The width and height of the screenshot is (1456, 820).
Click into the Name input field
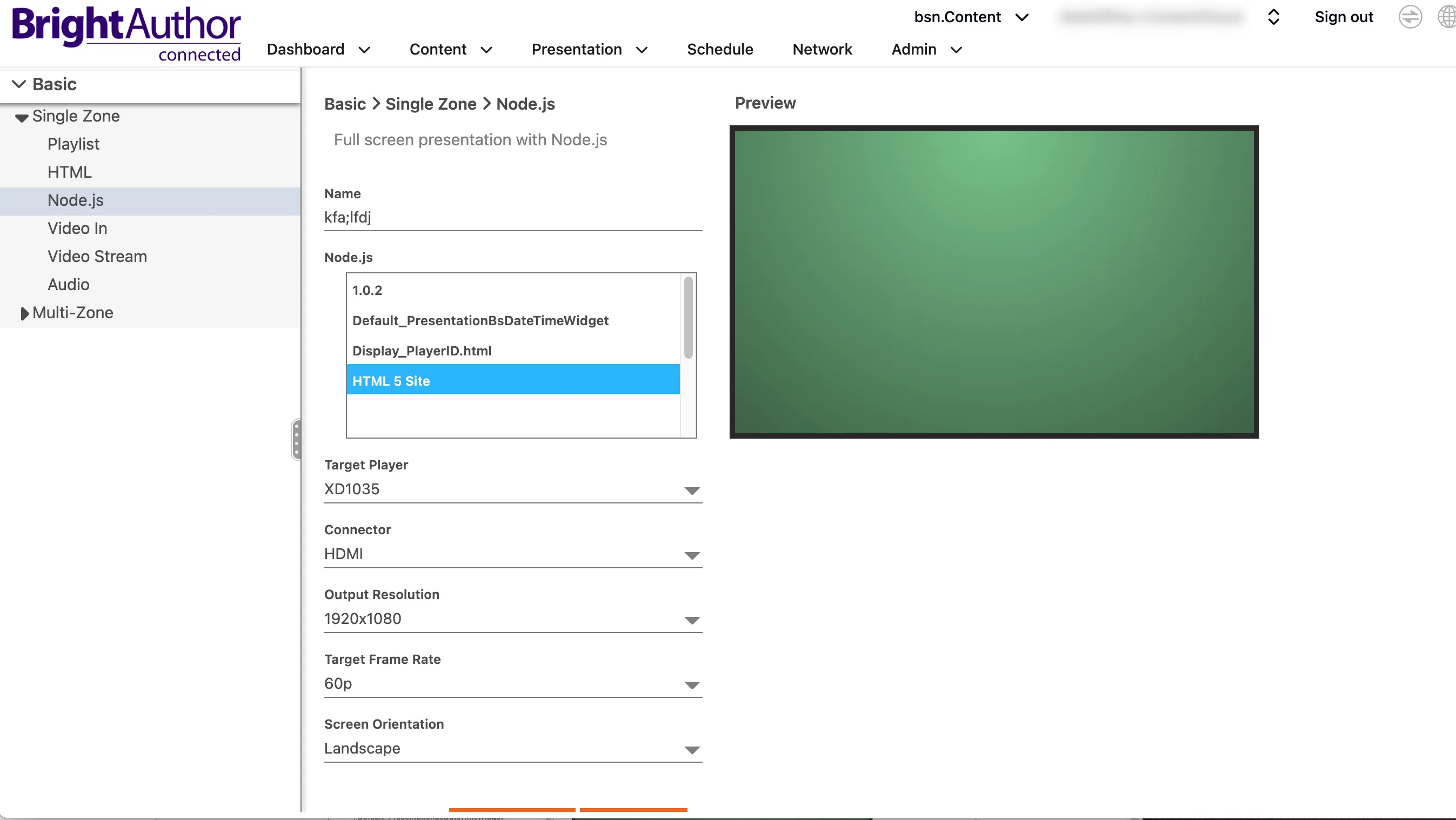(x=513, y=217)
